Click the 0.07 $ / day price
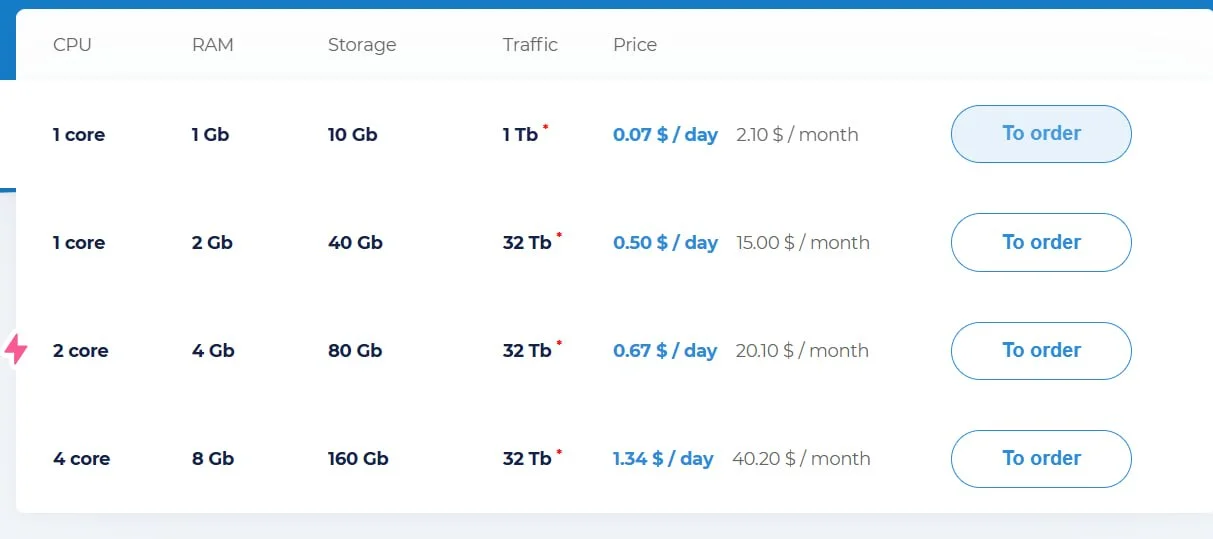 665,135
